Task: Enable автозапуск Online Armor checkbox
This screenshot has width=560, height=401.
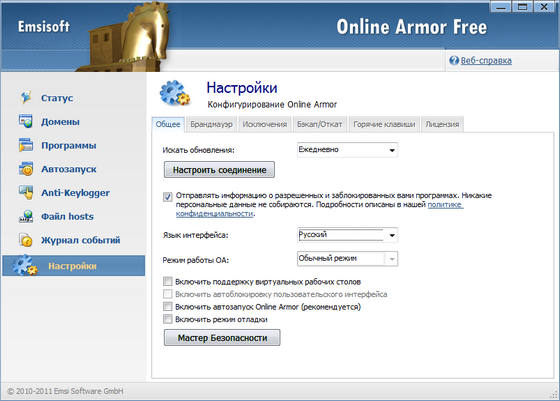Action: click(168, 306)
